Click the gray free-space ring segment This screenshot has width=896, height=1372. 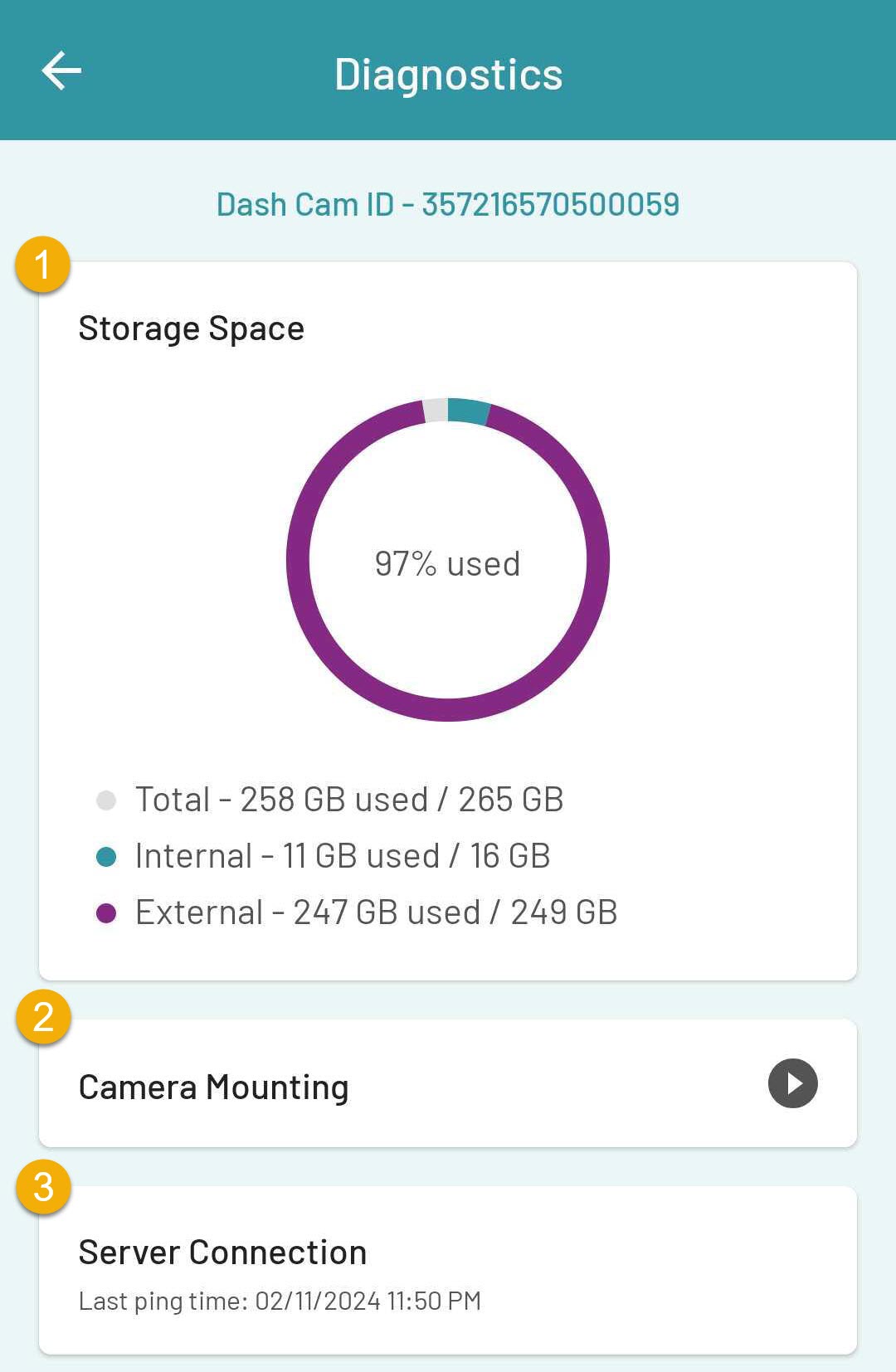[x=436, y=411]
